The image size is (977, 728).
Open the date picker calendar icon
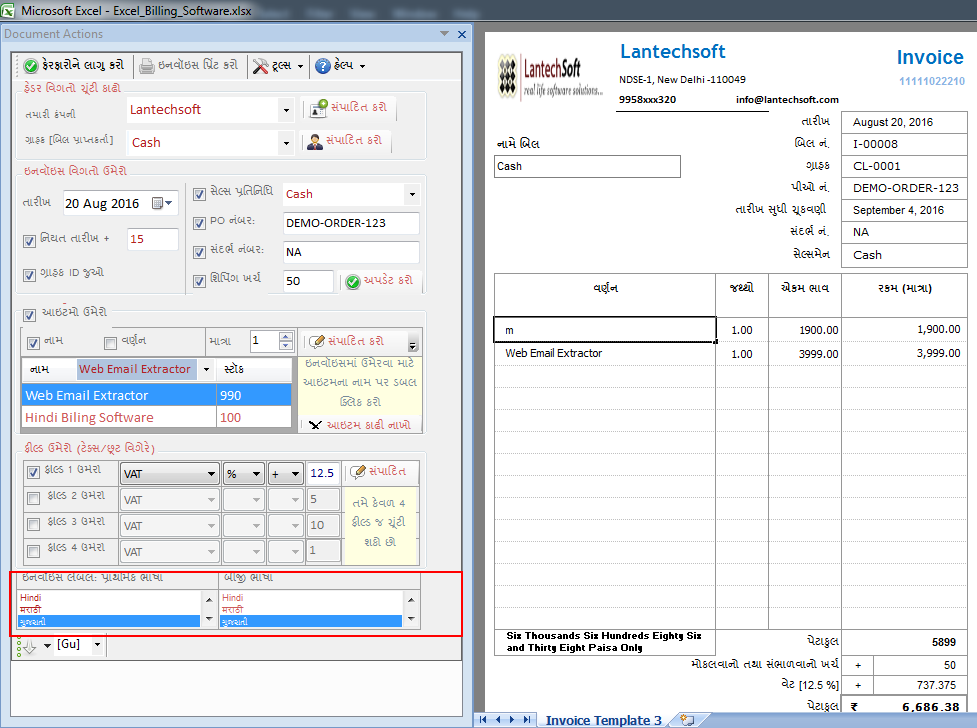click(x=158, y=203)
